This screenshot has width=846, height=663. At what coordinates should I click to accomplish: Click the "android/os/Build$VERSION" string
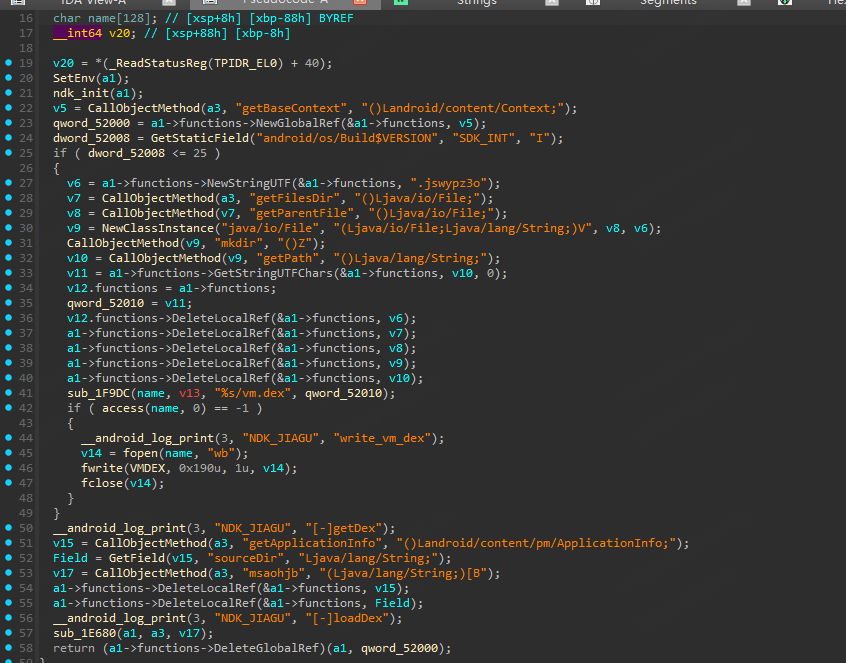(347, 138)
